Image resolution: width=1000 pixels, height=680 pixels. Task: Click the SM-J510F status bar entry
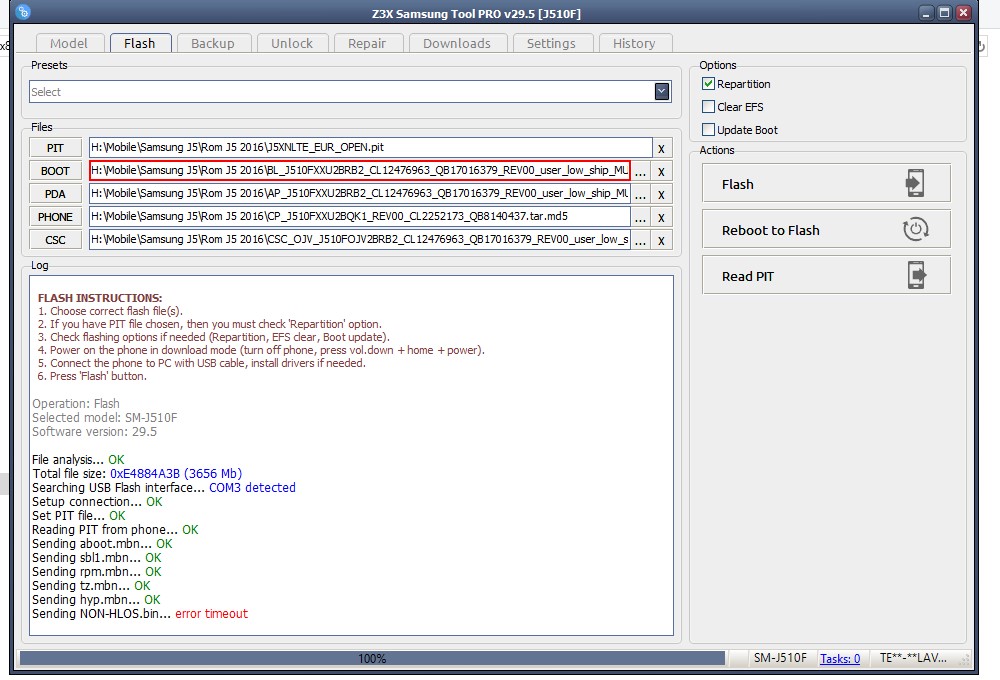780,658
